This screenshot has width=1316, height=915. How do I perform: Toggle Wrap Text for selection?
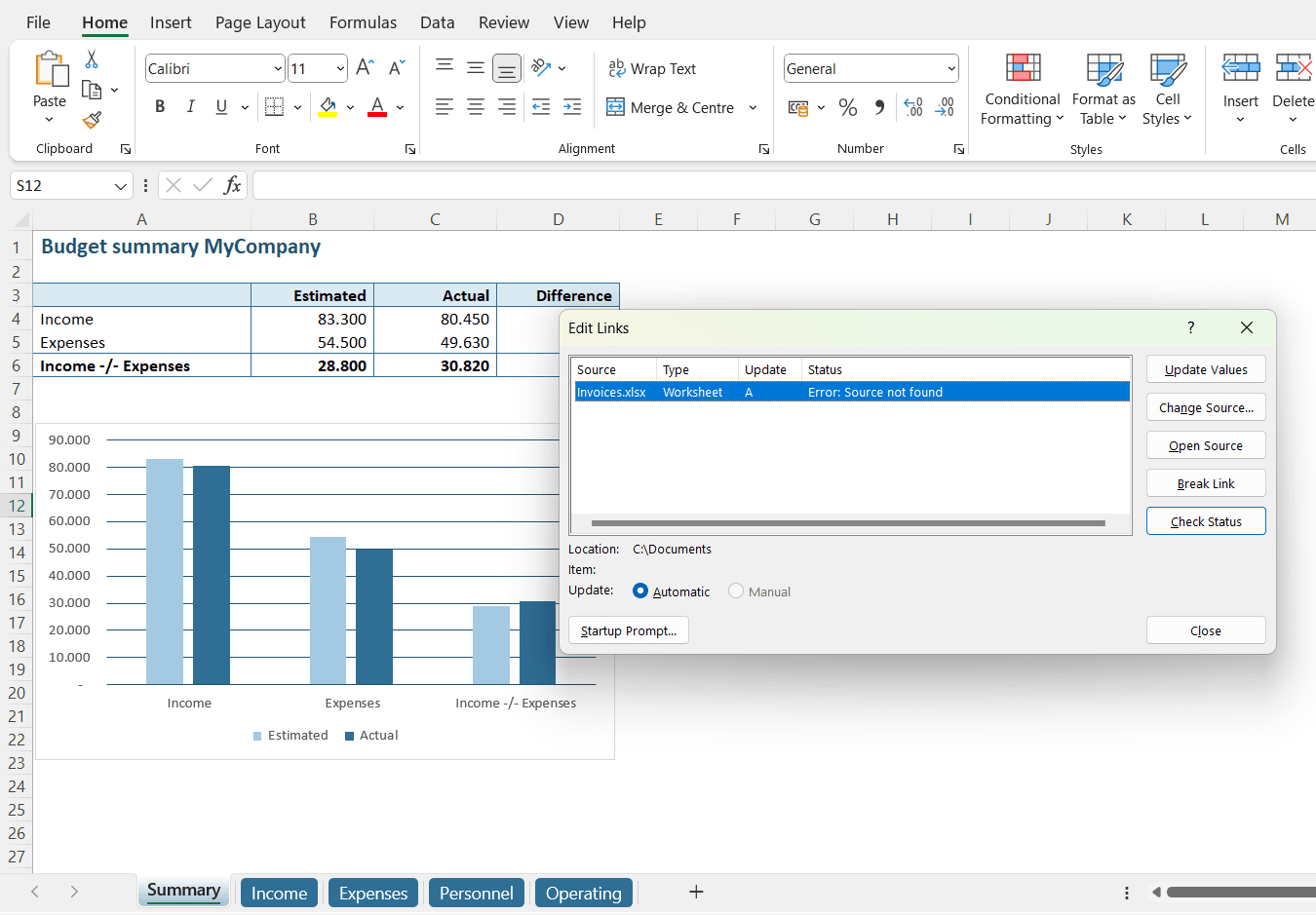(x=652, y=68)
